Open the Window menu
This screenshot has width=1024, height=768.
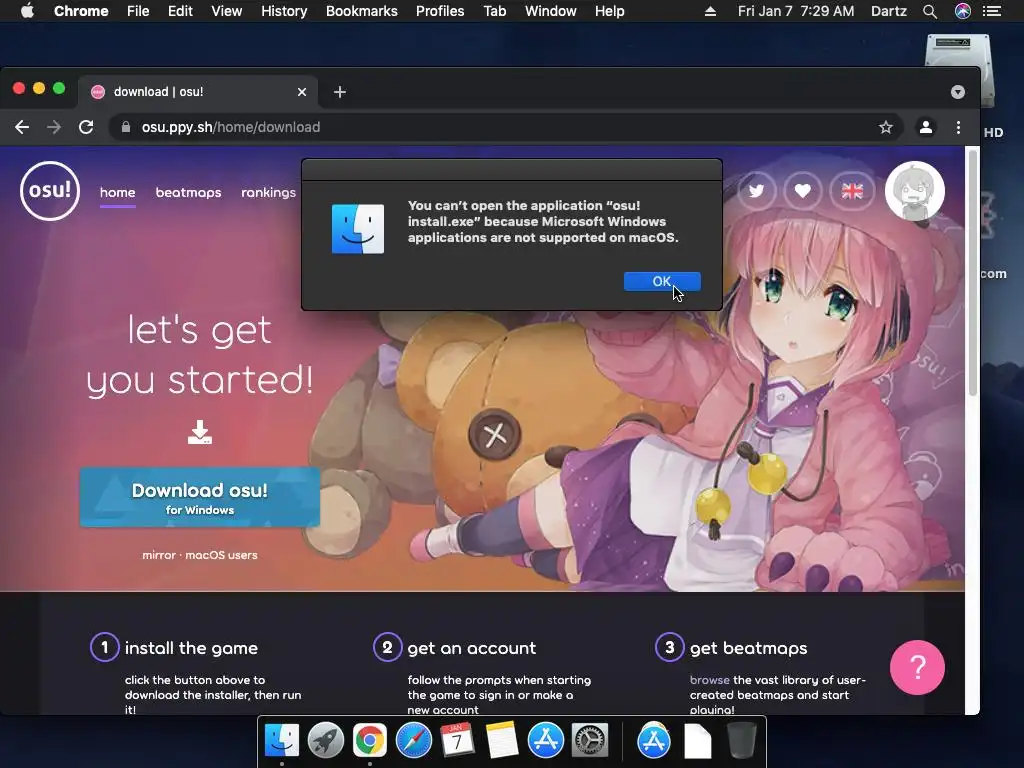(x=551, y=11)
